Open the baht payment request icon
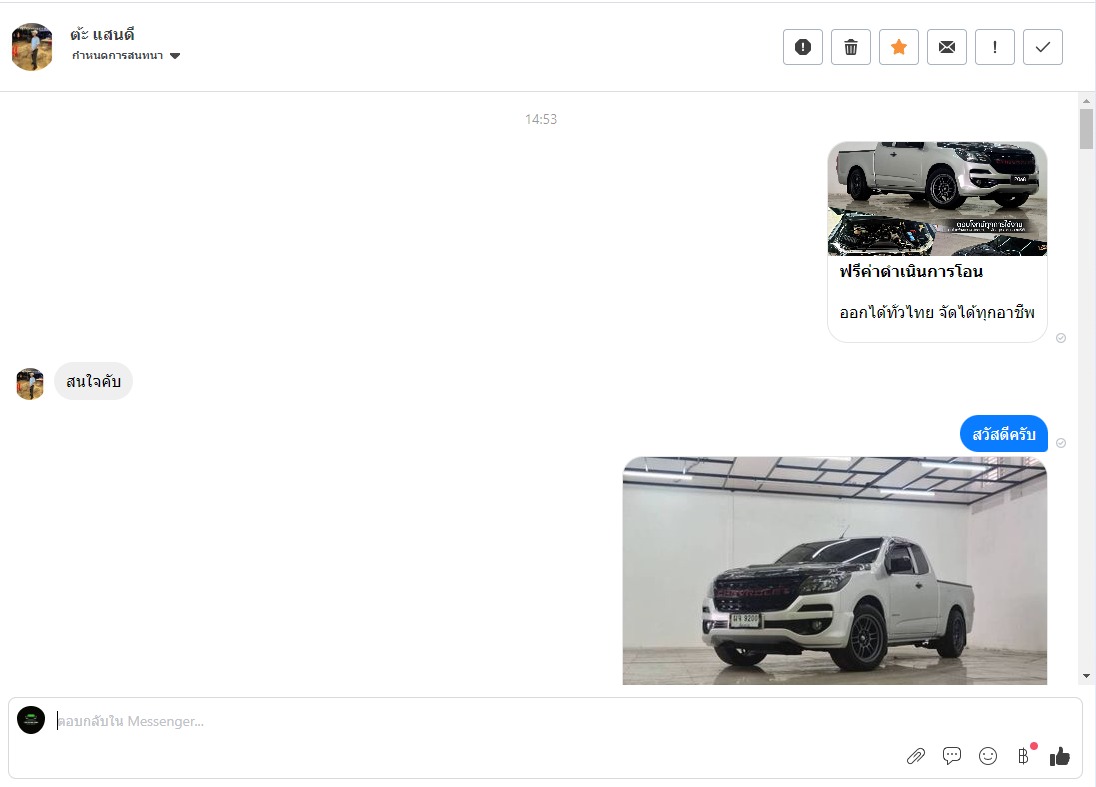 [x=1023, y=756]
